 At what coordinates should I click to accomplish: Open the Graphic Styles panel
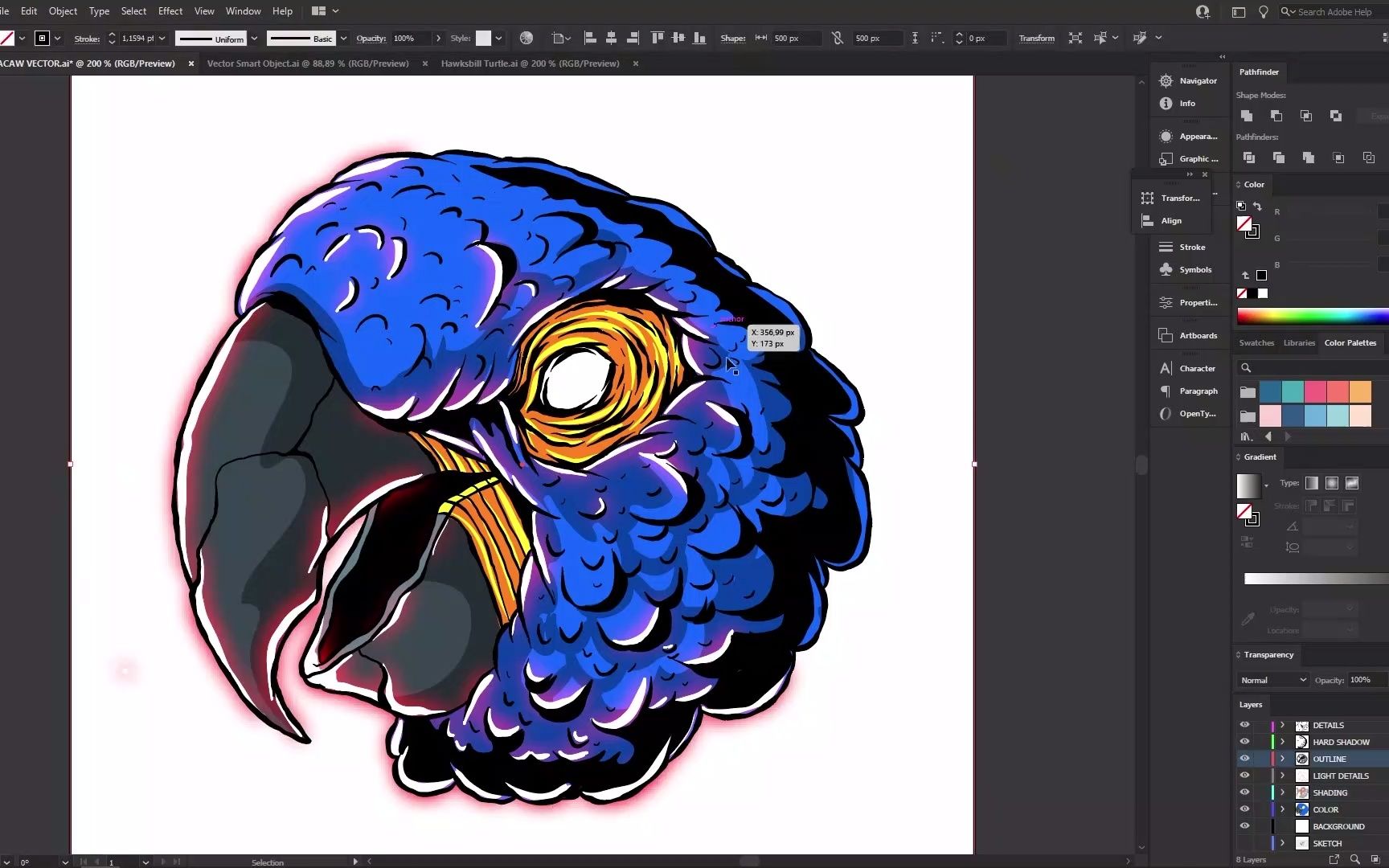(1188, 158)
